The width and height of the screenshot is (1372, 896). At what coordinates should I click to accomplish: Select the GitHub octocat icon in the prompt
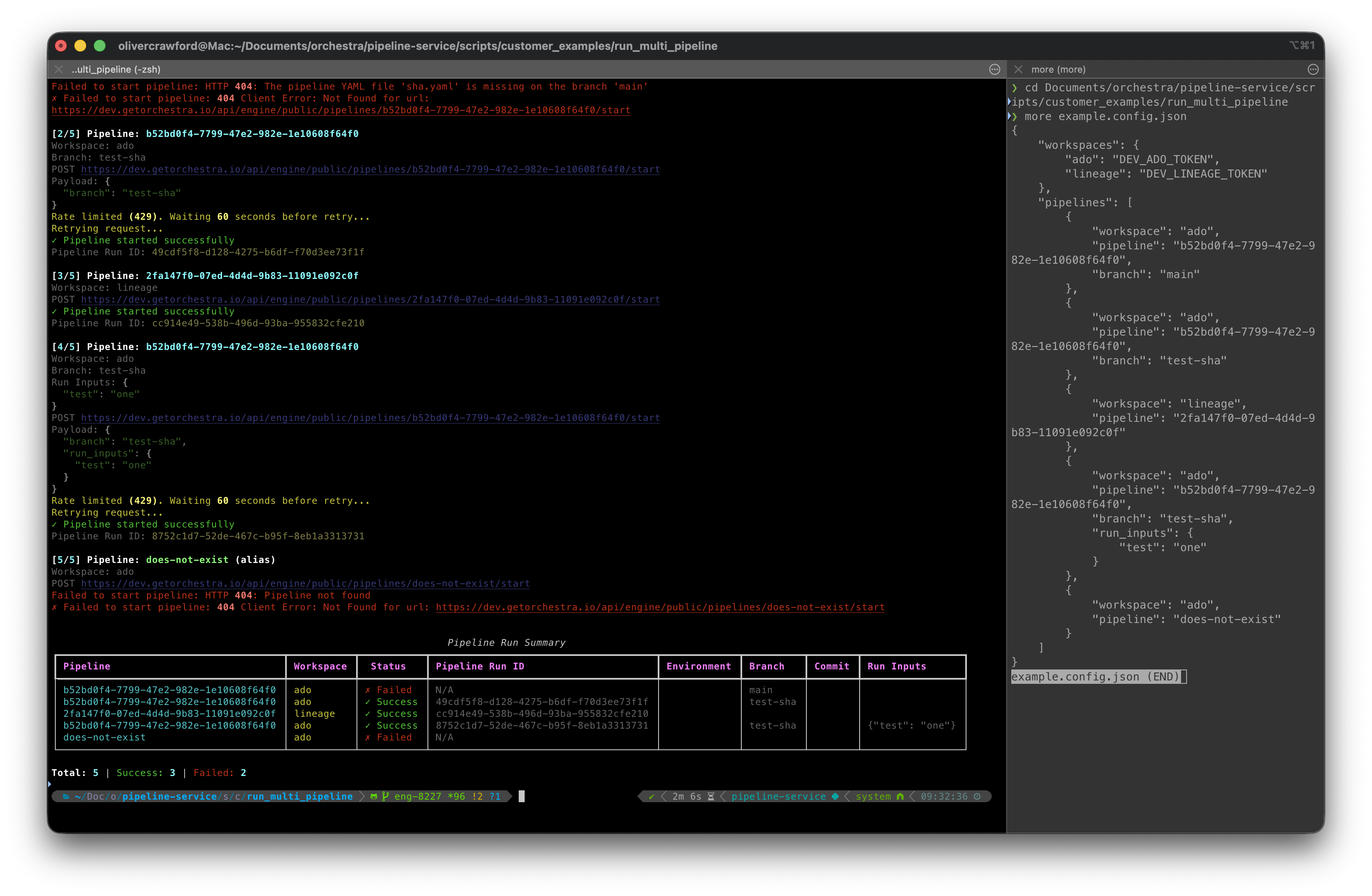click(x=374, y=797)
